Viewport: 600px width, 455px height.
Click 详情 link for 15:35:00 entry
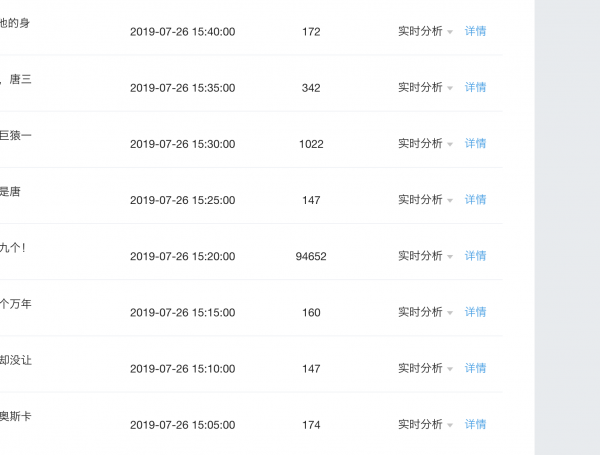click(475, 88)
